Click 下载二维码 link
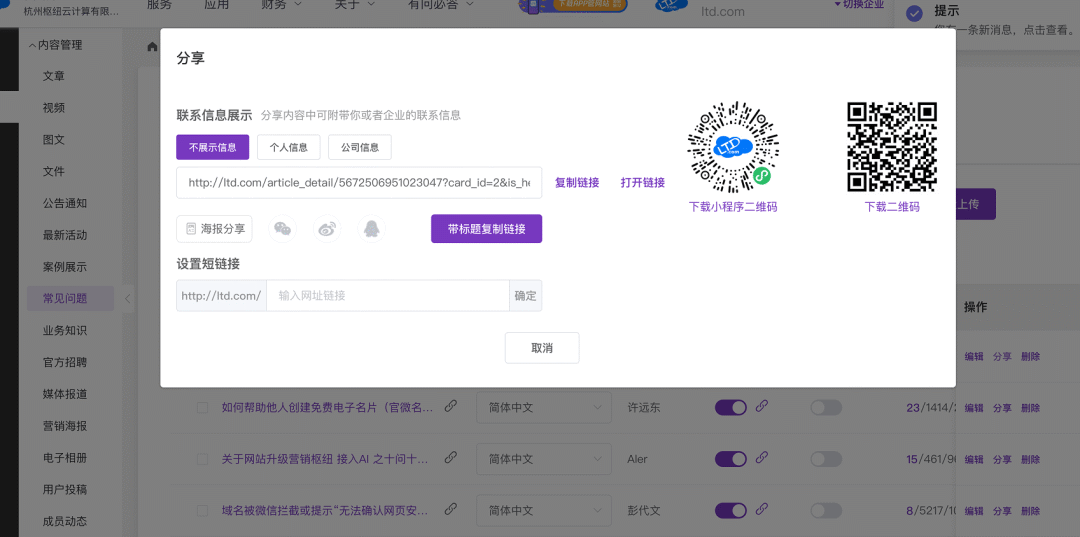Viewport: 1080px width, 537px height. [x=892, y=207]
